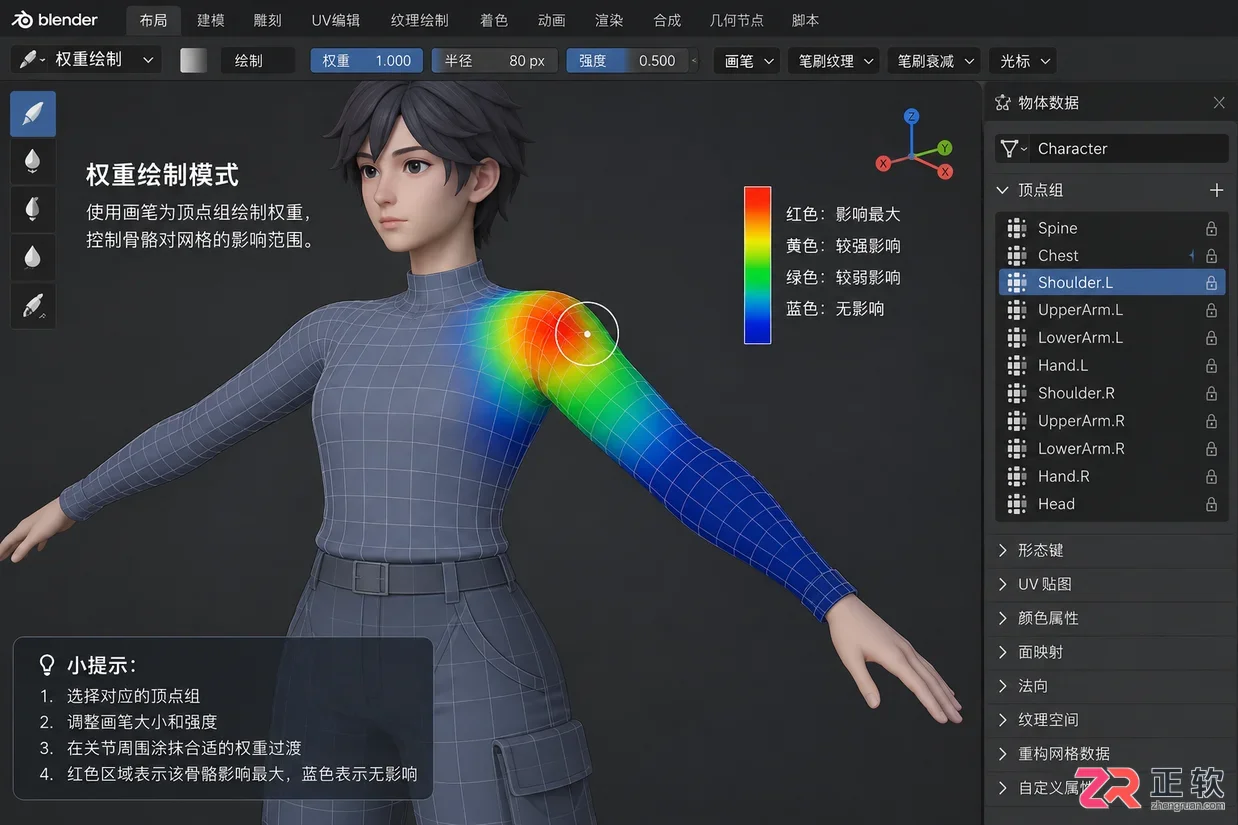
Task: Select the fourth droplet tool in the left toolbar
Action: [x=33, y=257]
